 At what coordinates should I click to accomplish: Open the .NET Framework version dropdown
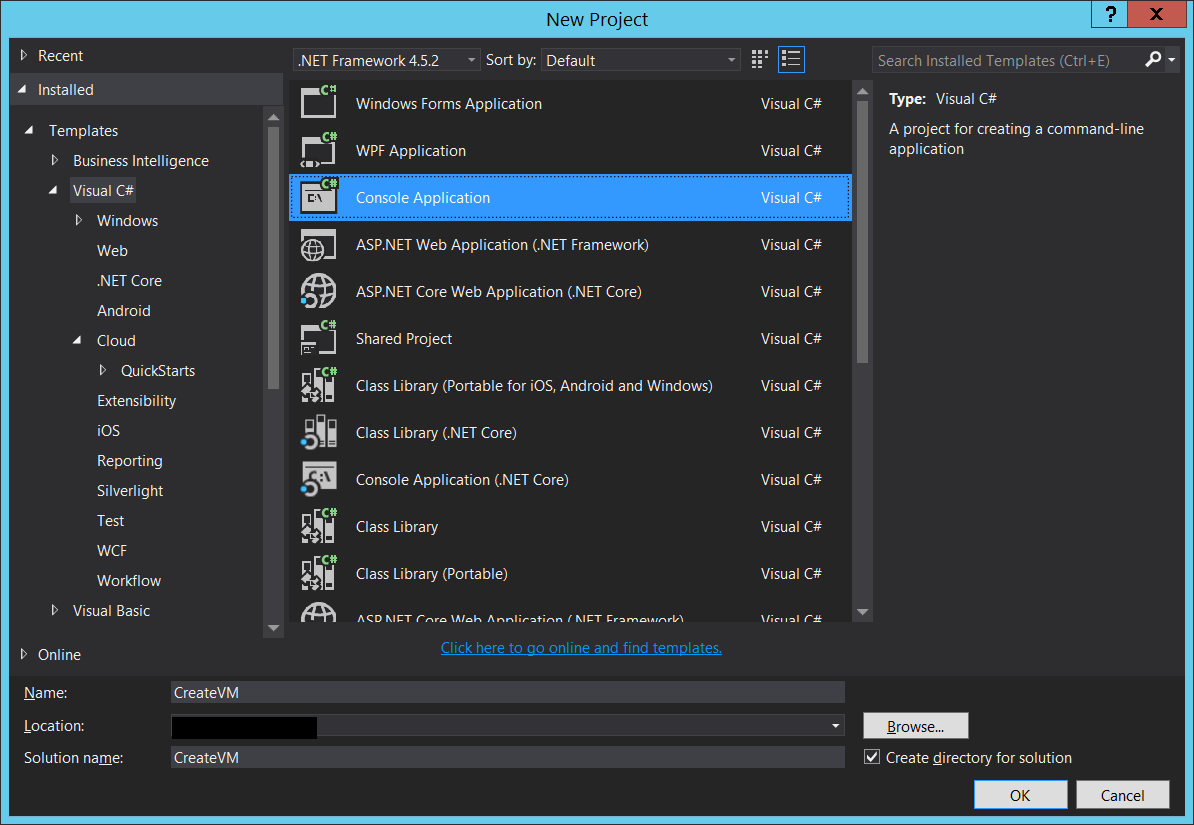(x=386, y=60)
